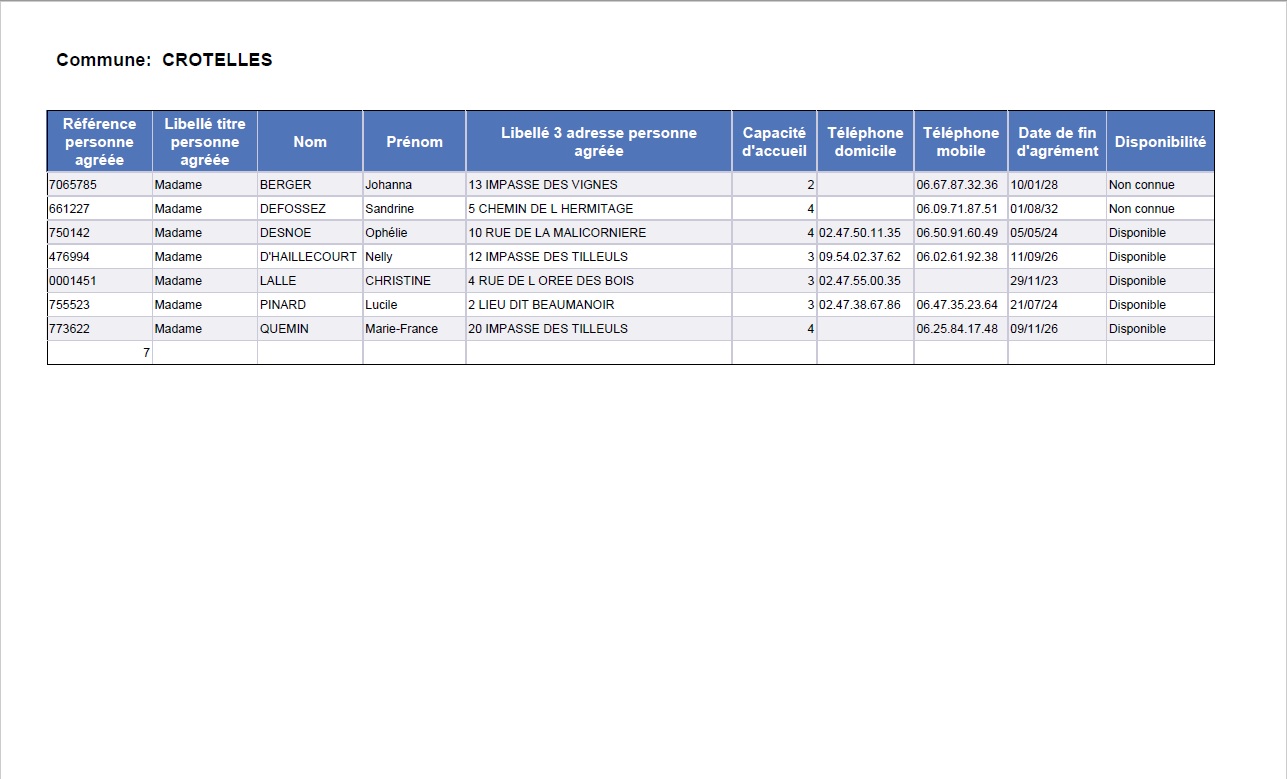
Task: Select first name CHRISTINE
Action: [398, 281]
